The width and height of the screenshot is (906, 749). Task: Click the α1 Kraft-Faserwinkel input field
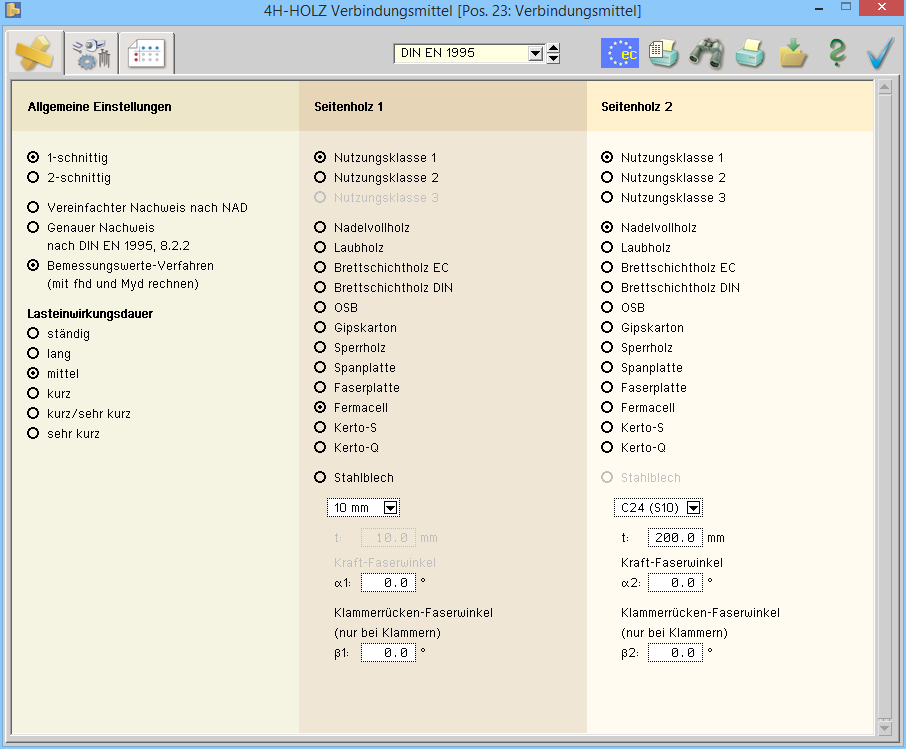point(388,583)
